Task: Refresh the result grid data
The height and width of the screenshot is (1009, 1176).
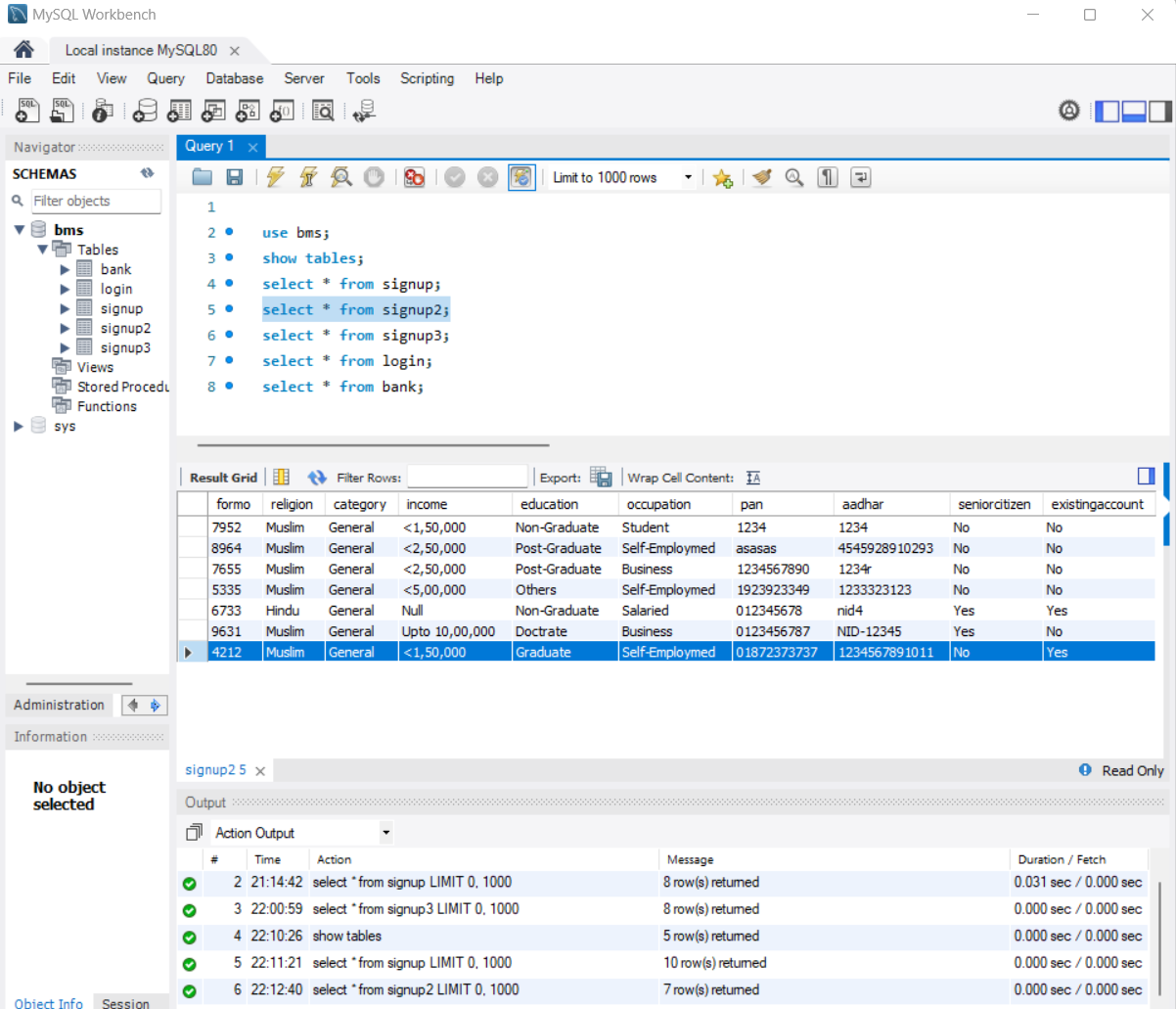Action: tap(317, 477)
